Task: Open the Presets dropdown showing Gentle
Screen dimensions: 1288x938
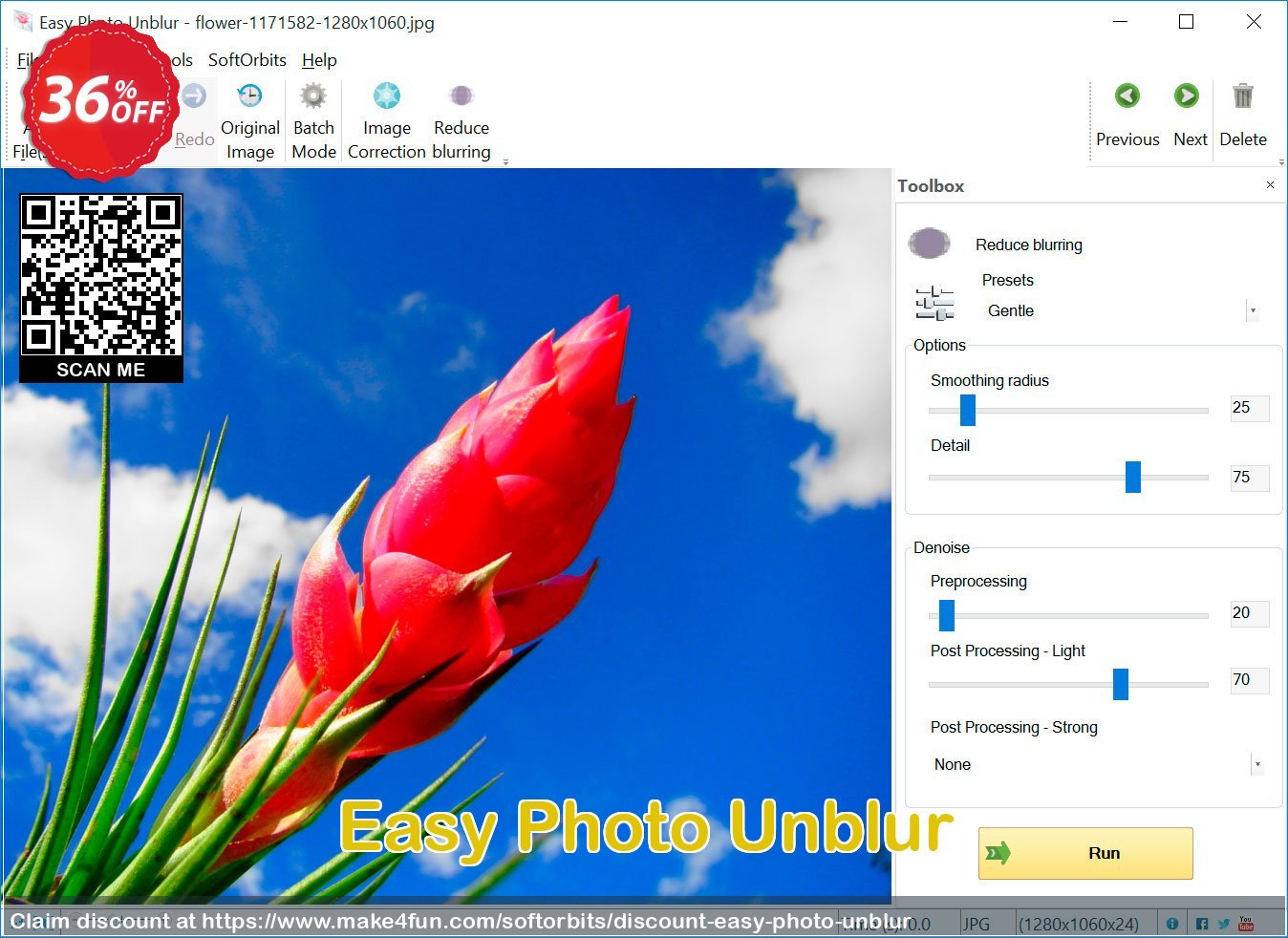Action: pos(1123,310)
